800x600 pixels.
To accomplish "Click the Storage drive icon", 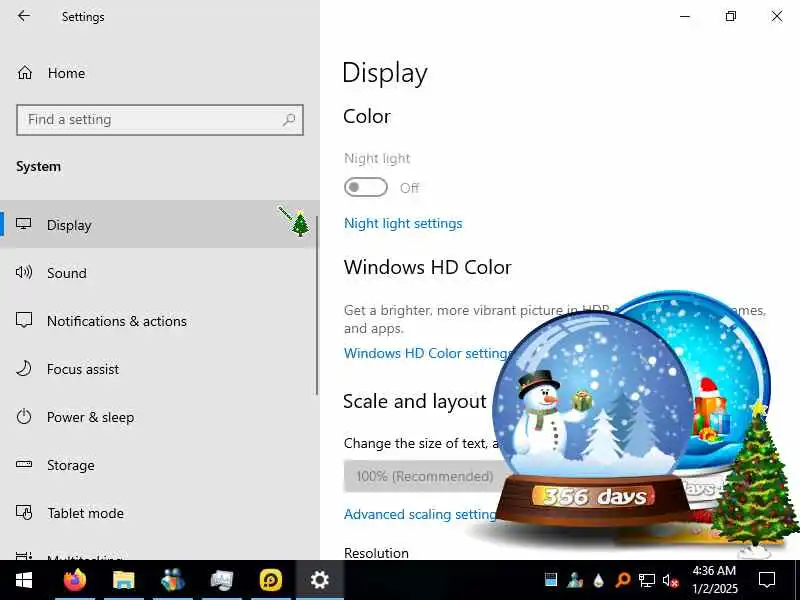I will click(24, 464).
